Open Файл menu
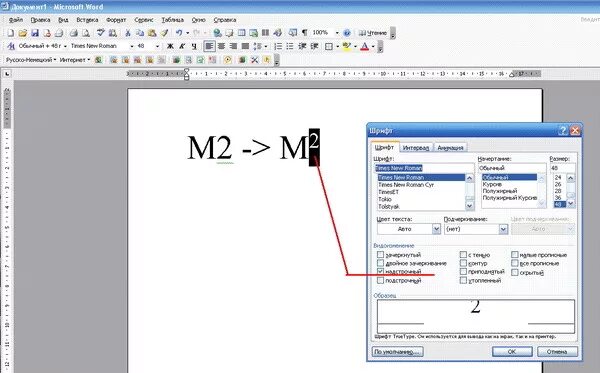The width and height of the screenshot is (600, 373). 16,20
